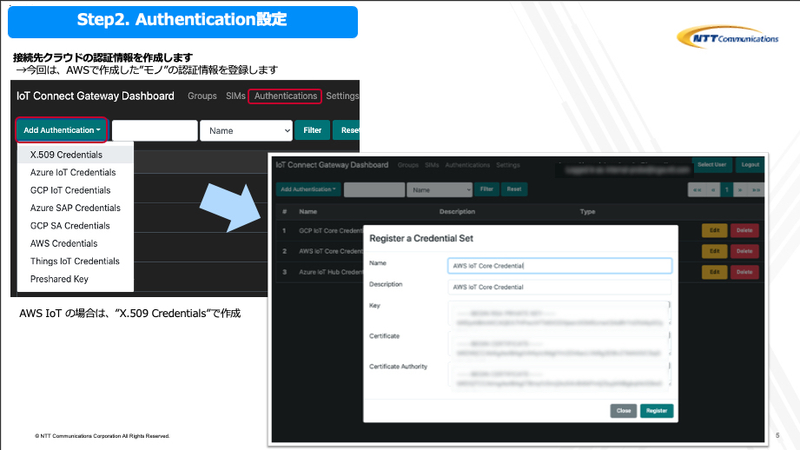Edit the GCP IoT Core Credential row

(714, 231)
